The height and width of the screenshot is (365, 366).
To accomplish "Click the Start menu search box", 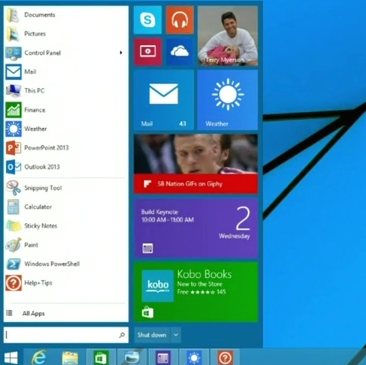I will (x=66, y=335).
